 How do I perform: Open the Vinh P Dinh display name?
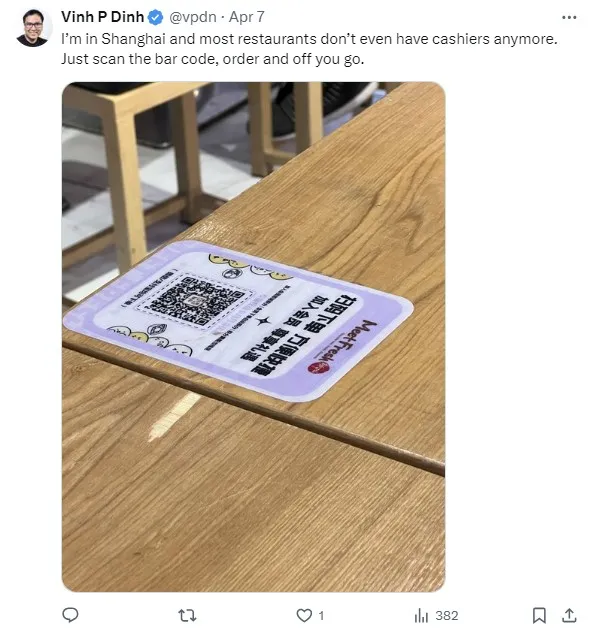(102, 17)
